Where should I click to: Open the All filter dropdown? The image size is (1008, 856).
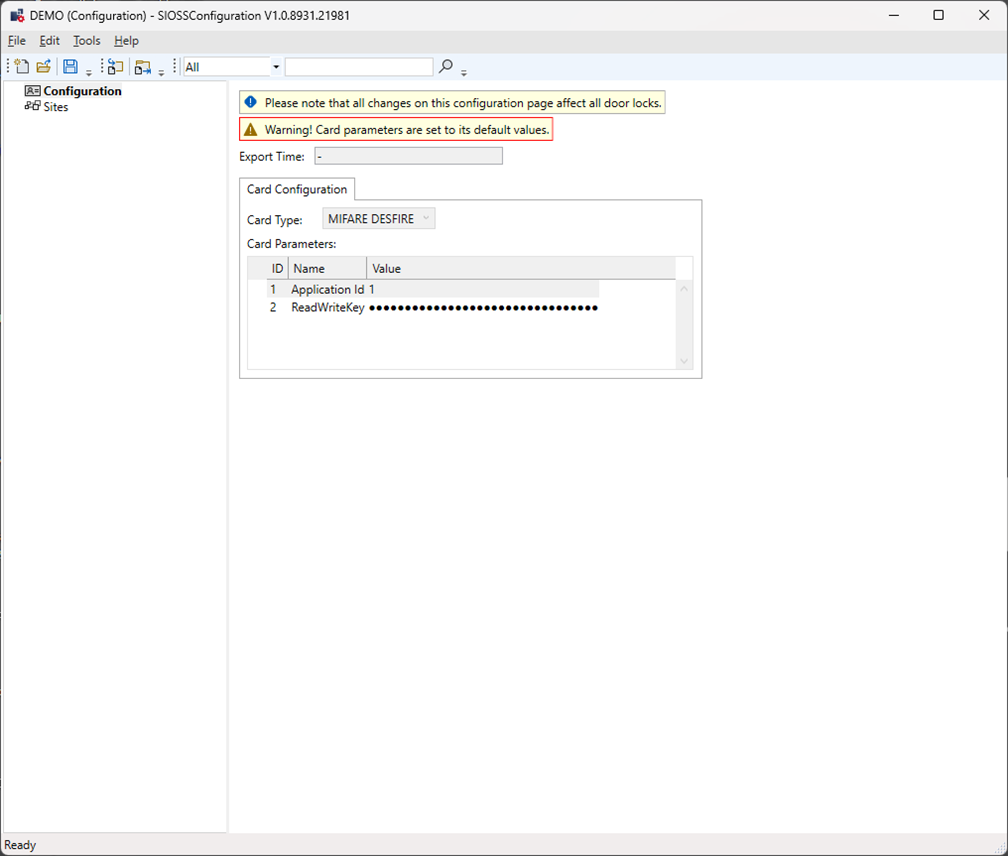(276, 67)
